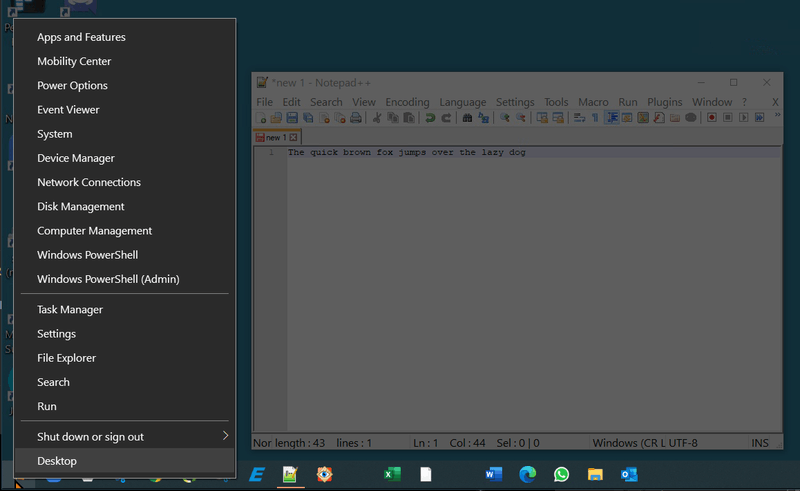Toggle INS mode in Notepad++ status bar
The width and height of the screenshot is (800, 491).
click(760, 443)
